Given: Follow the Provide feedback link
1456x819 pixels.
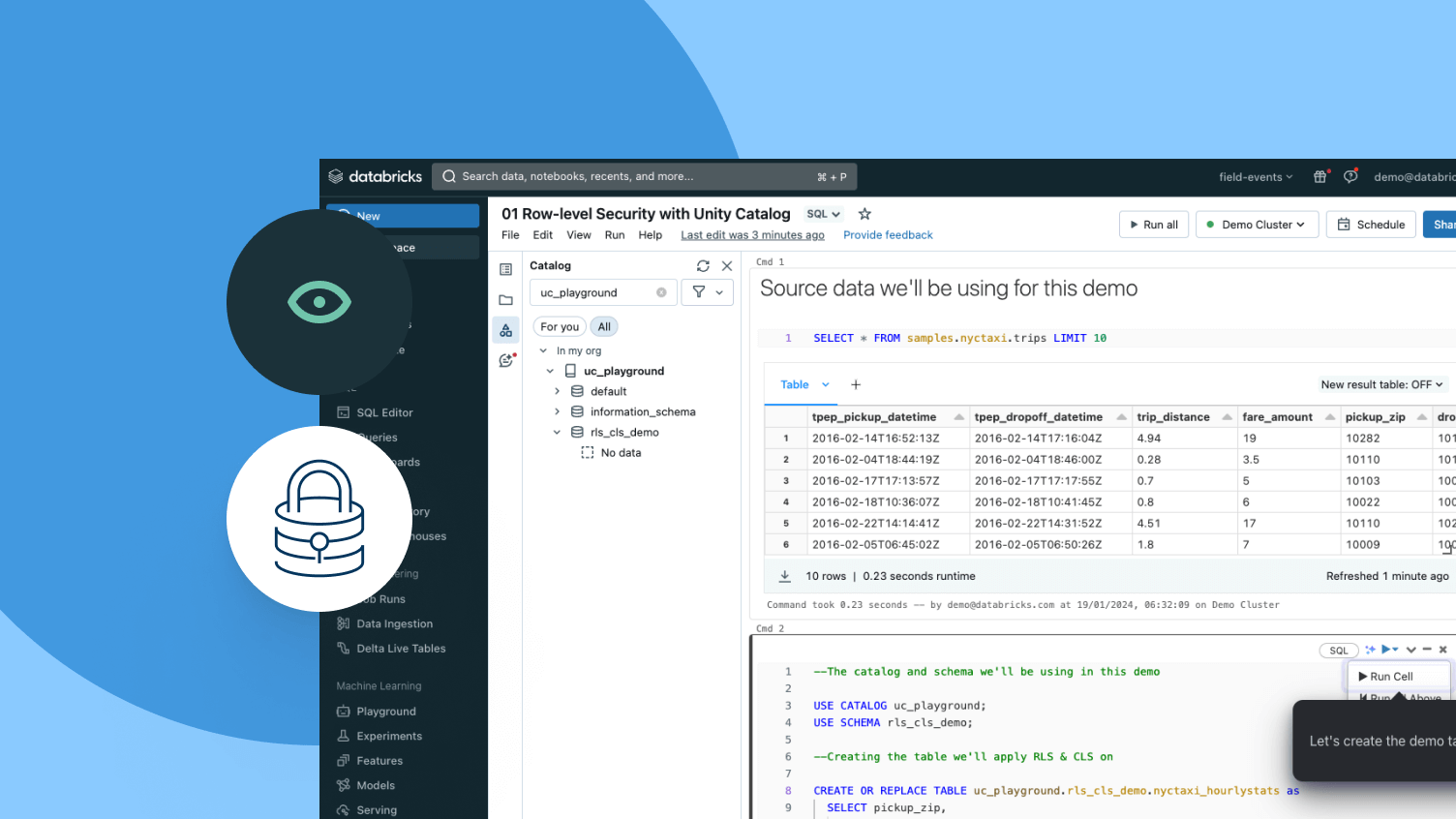Looking at the screenshot, I should click(888, 235).
